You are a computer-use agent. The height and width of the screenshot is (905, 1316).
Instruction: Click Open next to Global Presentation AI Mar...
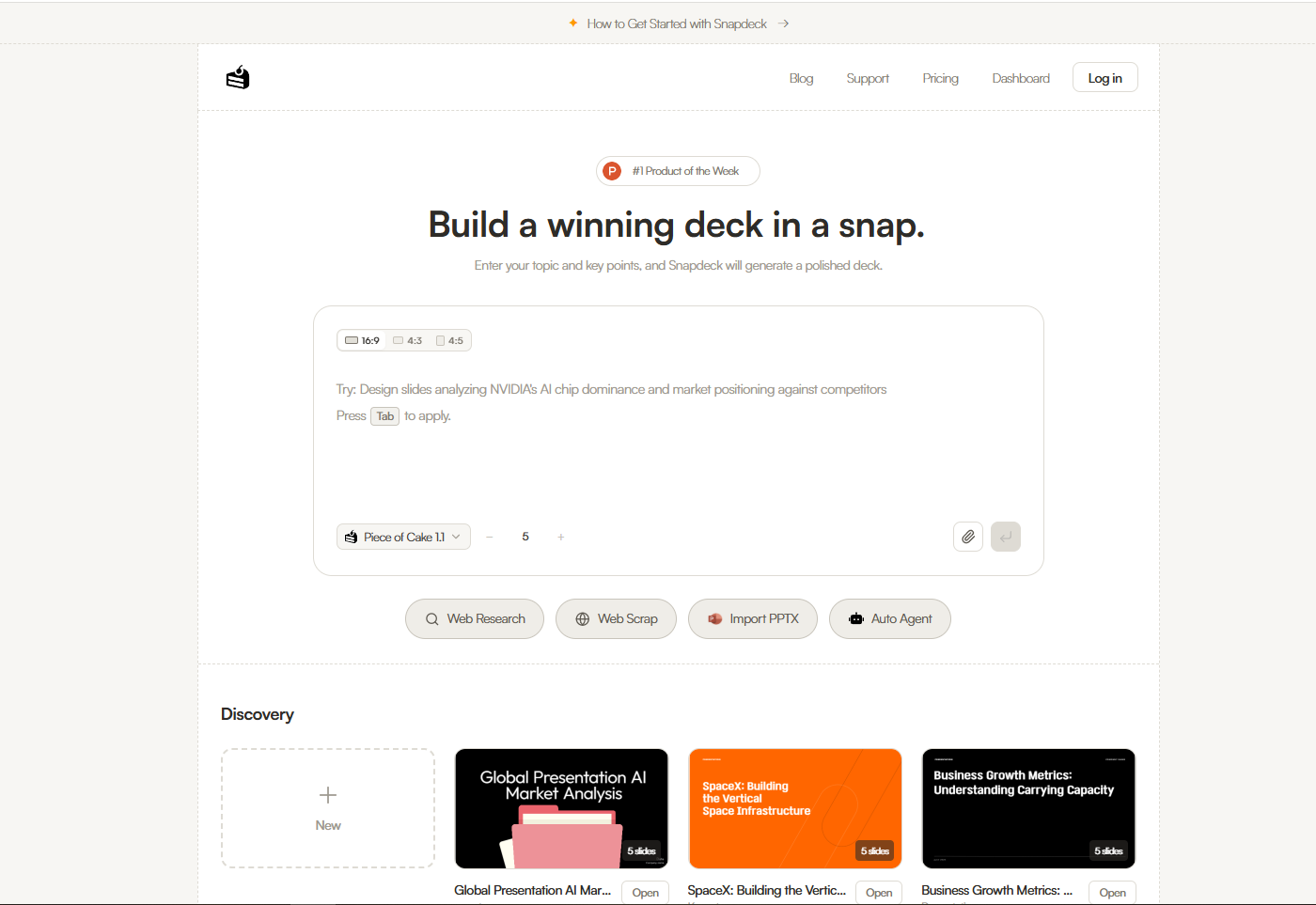(646, 893)
